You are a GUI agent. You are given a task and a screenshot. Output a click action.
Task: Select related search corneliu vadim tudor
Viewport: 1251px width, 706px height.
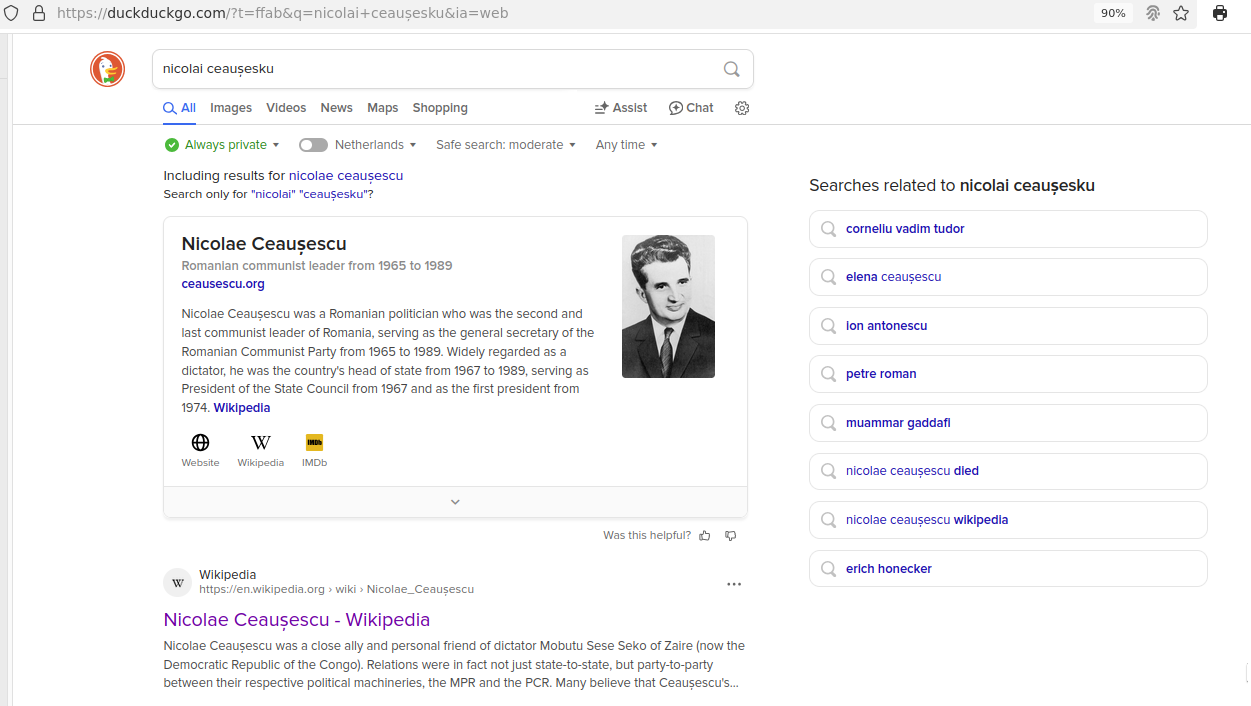pos(1008,229)
